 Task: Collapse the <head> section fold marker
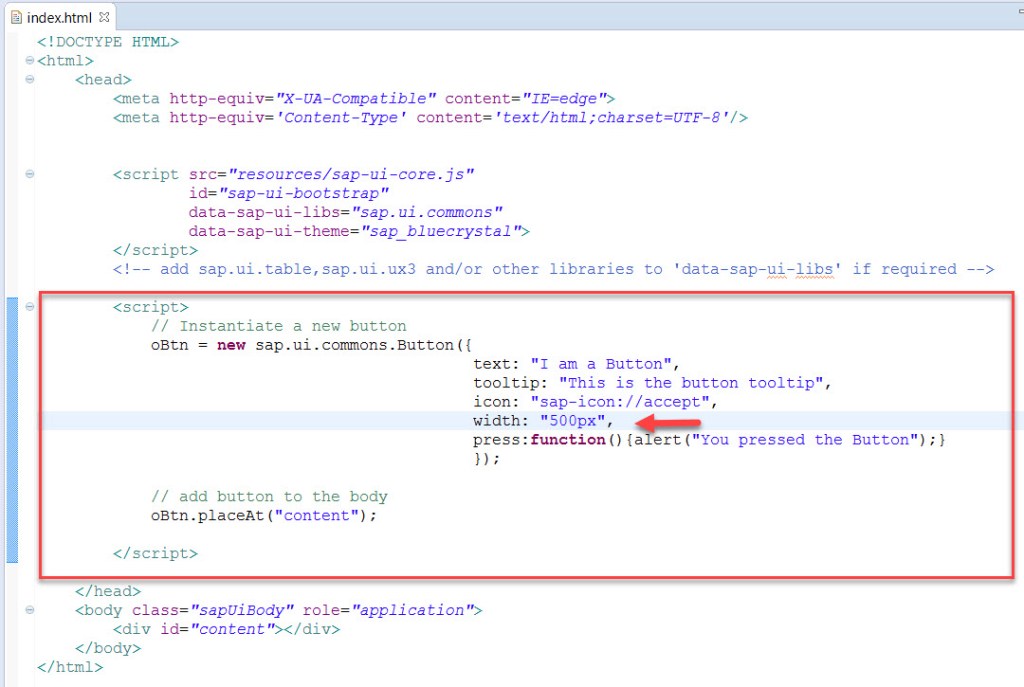click(30, 79)
